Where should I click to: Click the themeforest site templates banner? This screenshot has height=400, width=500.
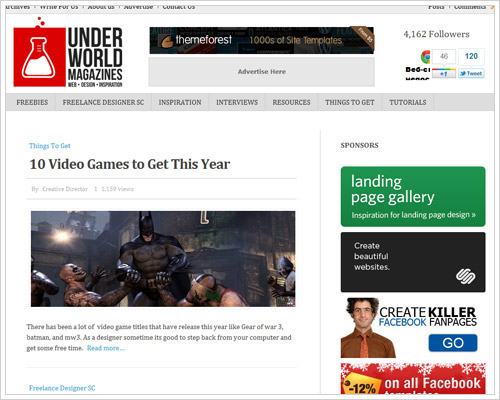(x=262, y=40)
